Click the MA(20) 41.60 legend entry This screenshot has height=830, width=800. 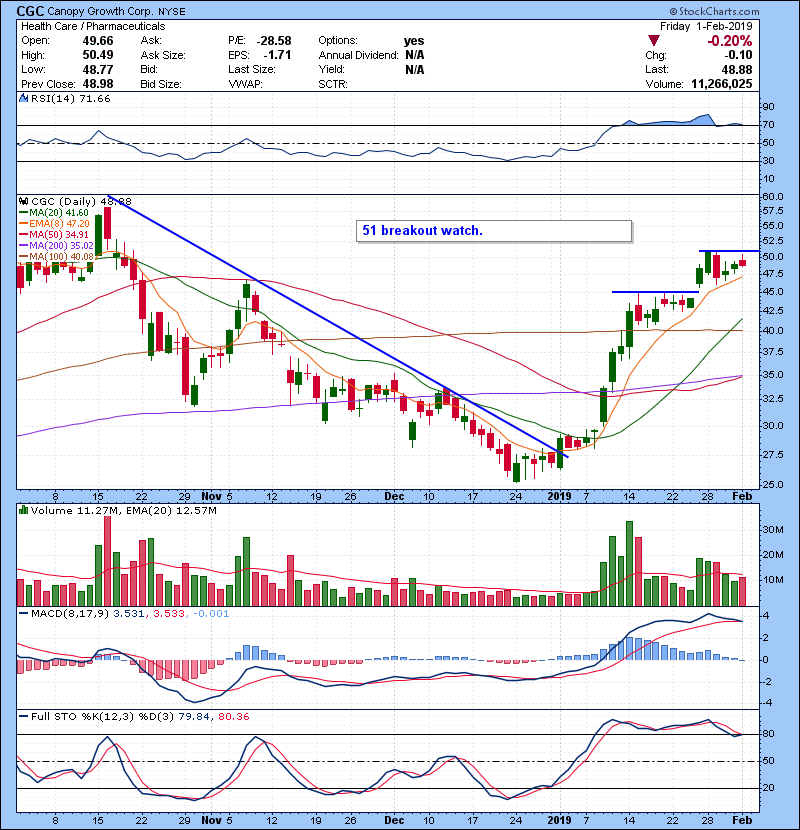coord(54,213)
